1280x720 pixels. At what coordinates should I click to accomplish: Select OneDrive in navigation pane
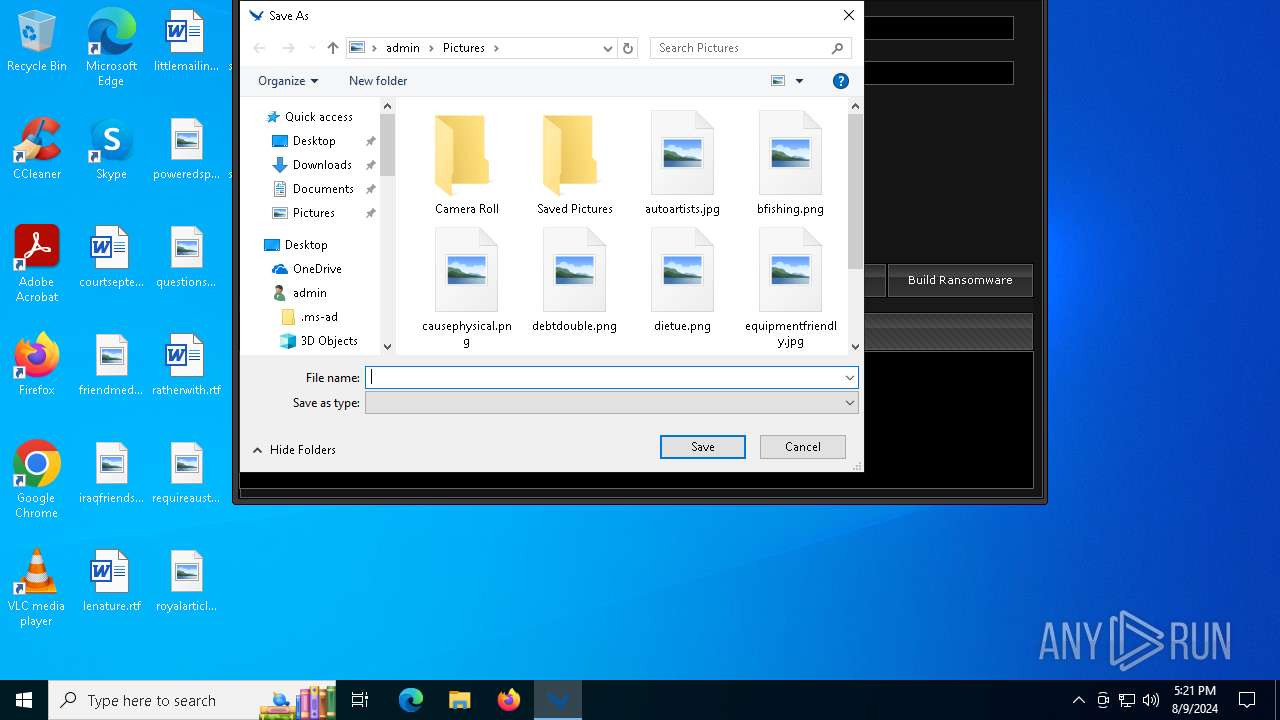pyautogui.click(x=307, y=269)
